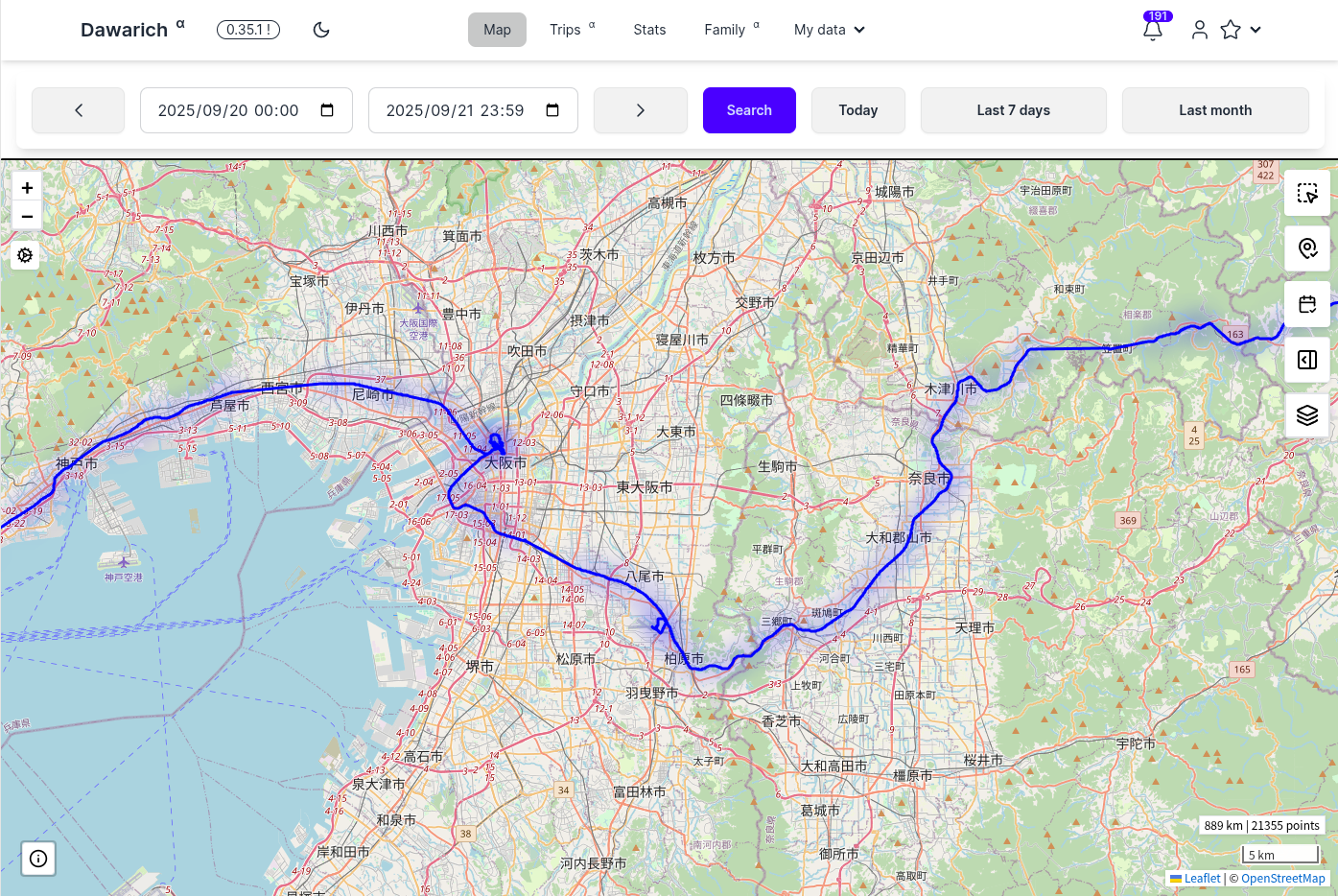The width and height of the screenshot is (1338, 896).
Task: Switch to the Trips tab
Action: [564, 30]
